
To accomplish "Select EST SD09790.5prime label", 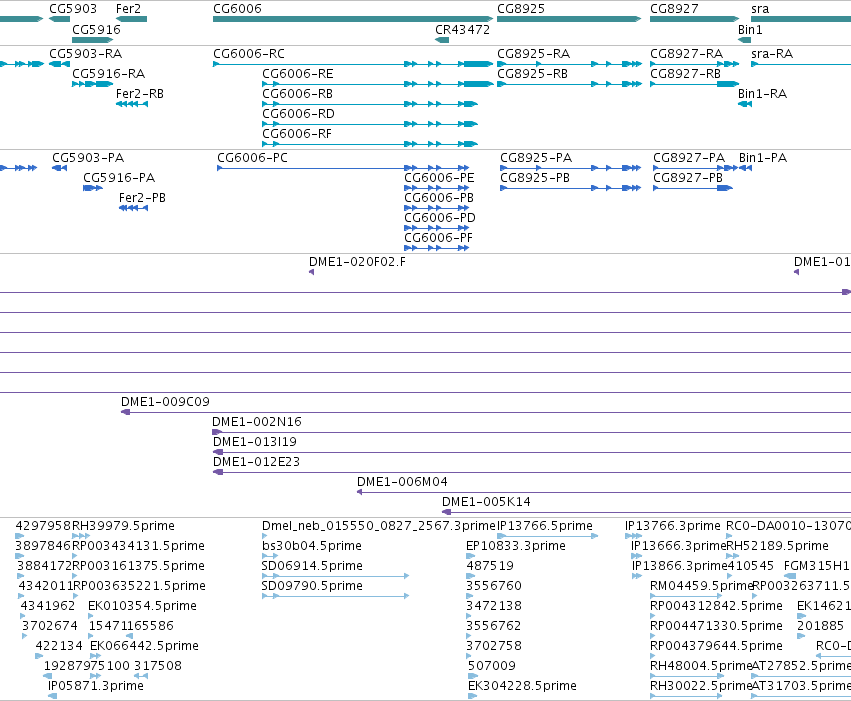I will pos(312,586).
